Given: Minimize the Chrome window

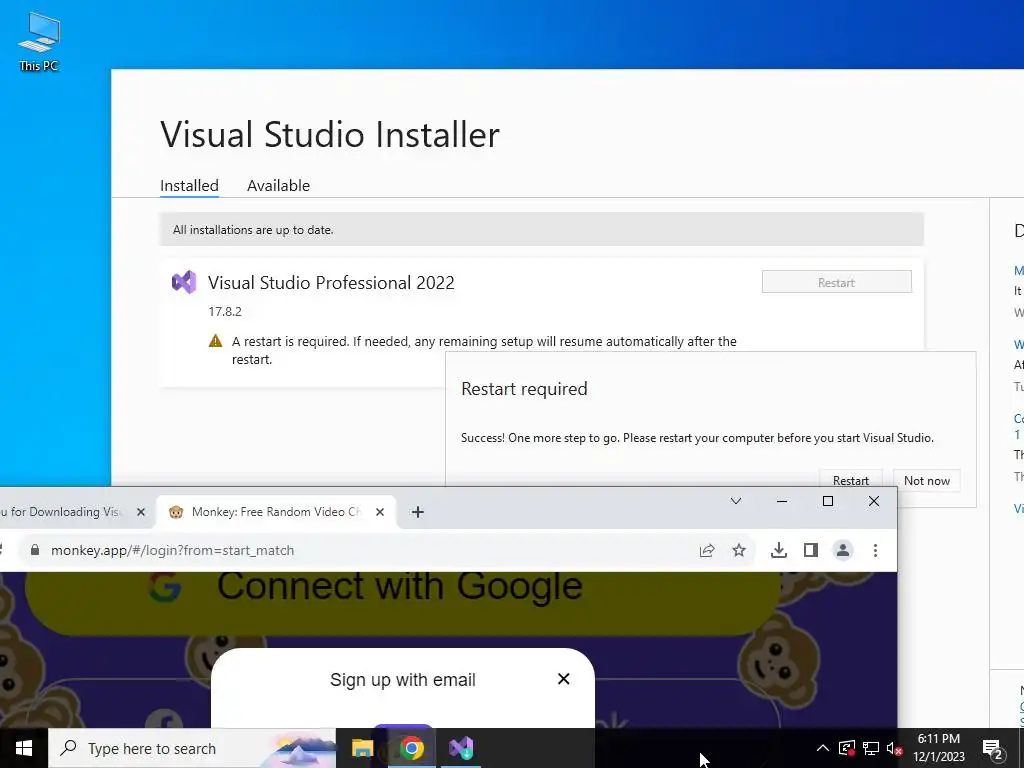Looking at the screenshot, I should pos(782,501).
